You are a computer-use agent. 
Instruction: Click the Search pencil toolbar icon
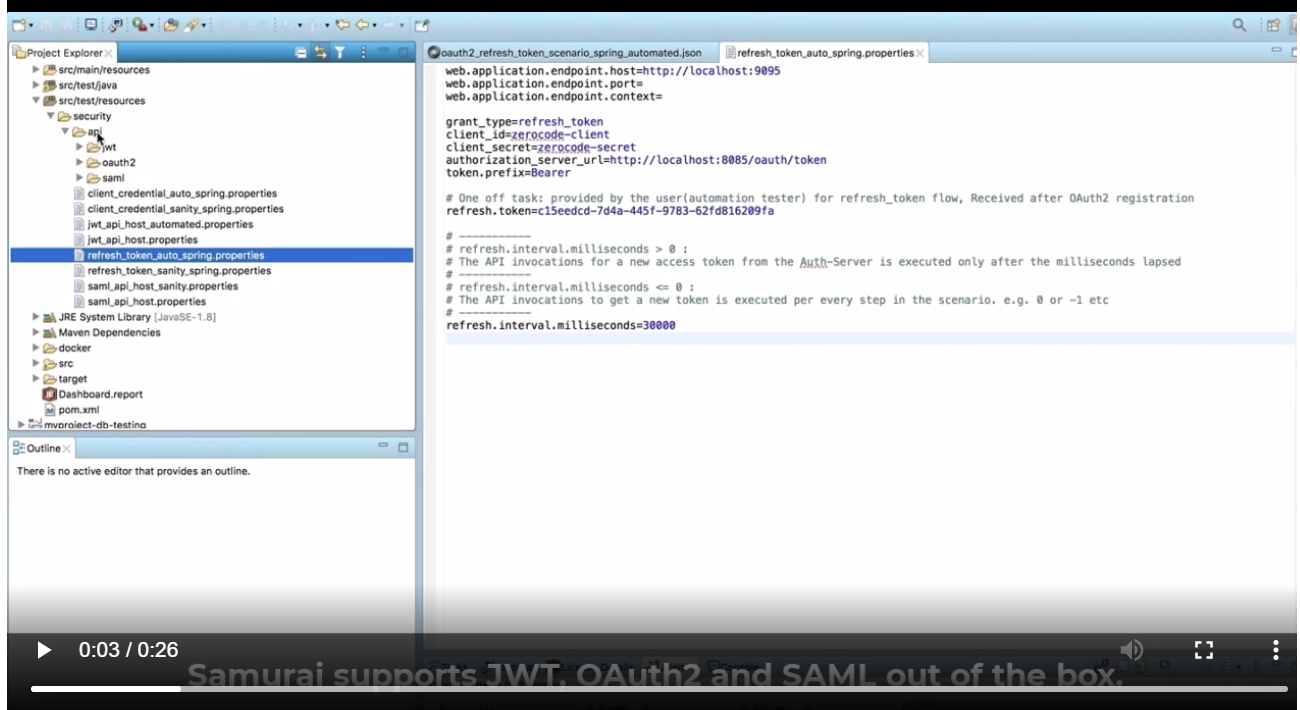192,25
